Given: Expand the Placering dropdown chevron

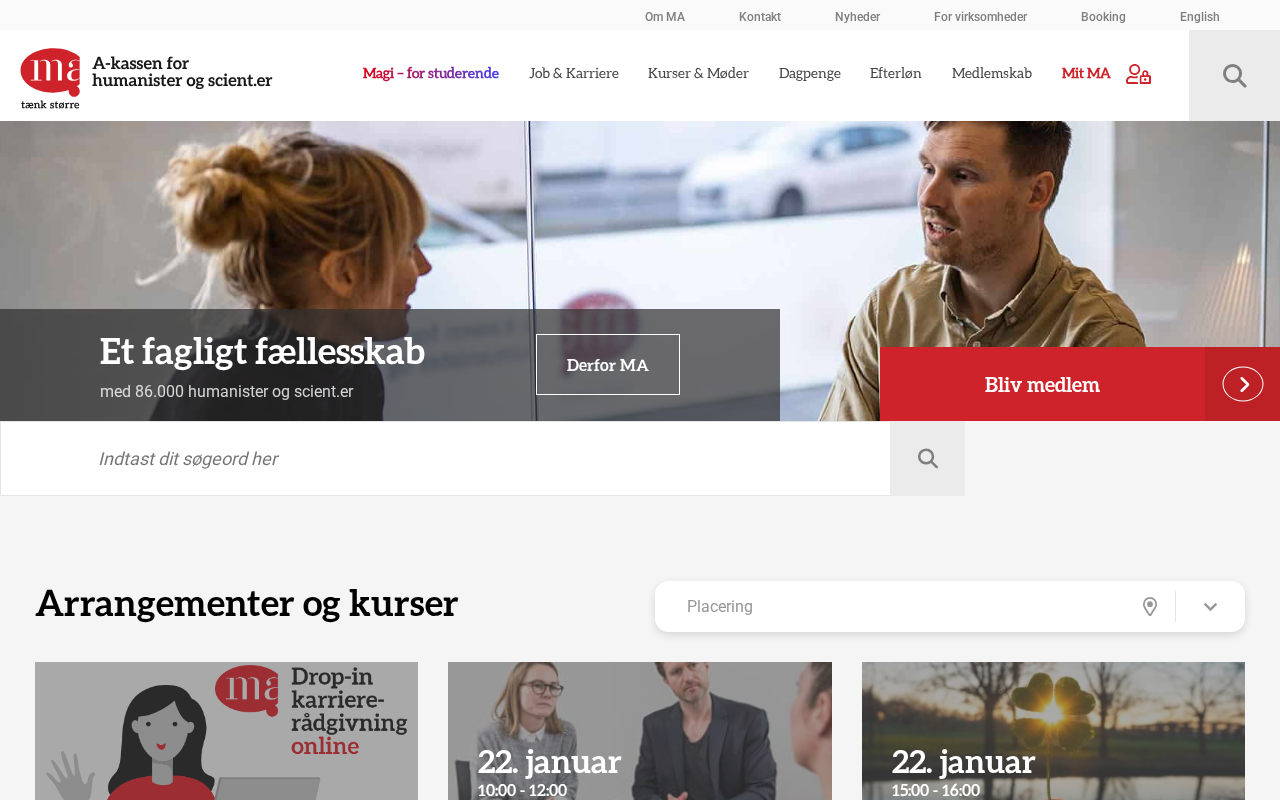Looking at the screenshot, I should click(1210, 607).
